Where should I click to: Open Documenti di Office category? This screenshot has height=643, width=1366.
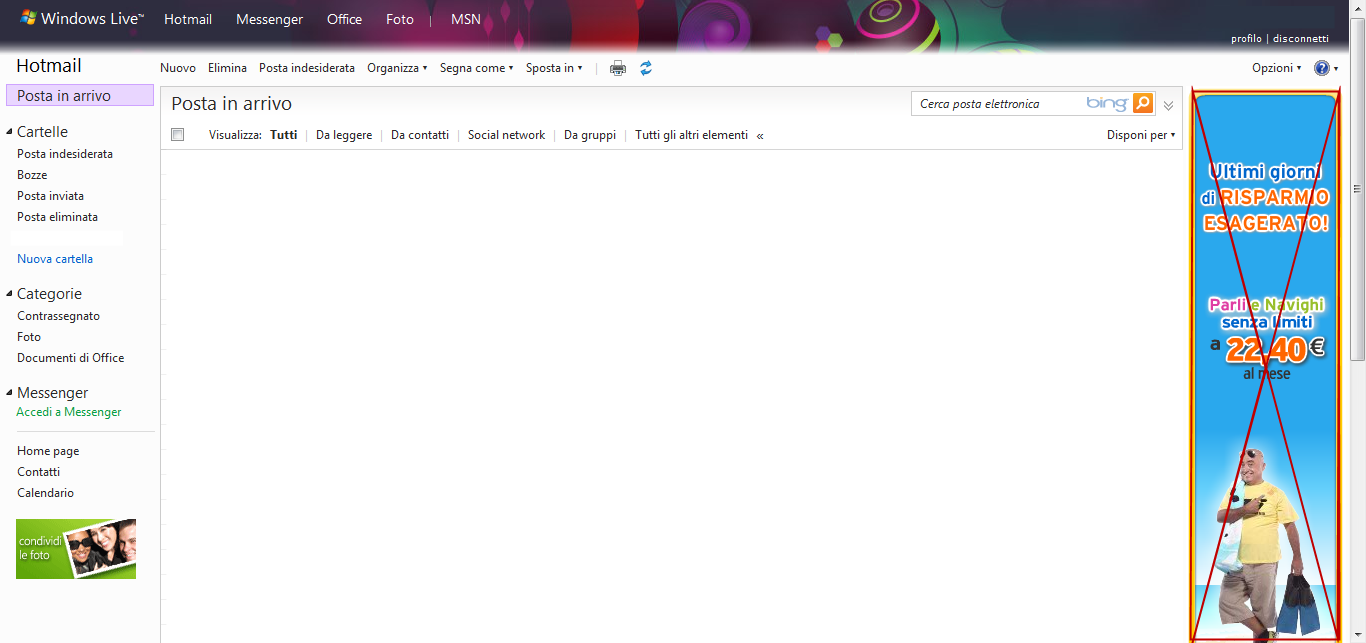pos(71,358)
